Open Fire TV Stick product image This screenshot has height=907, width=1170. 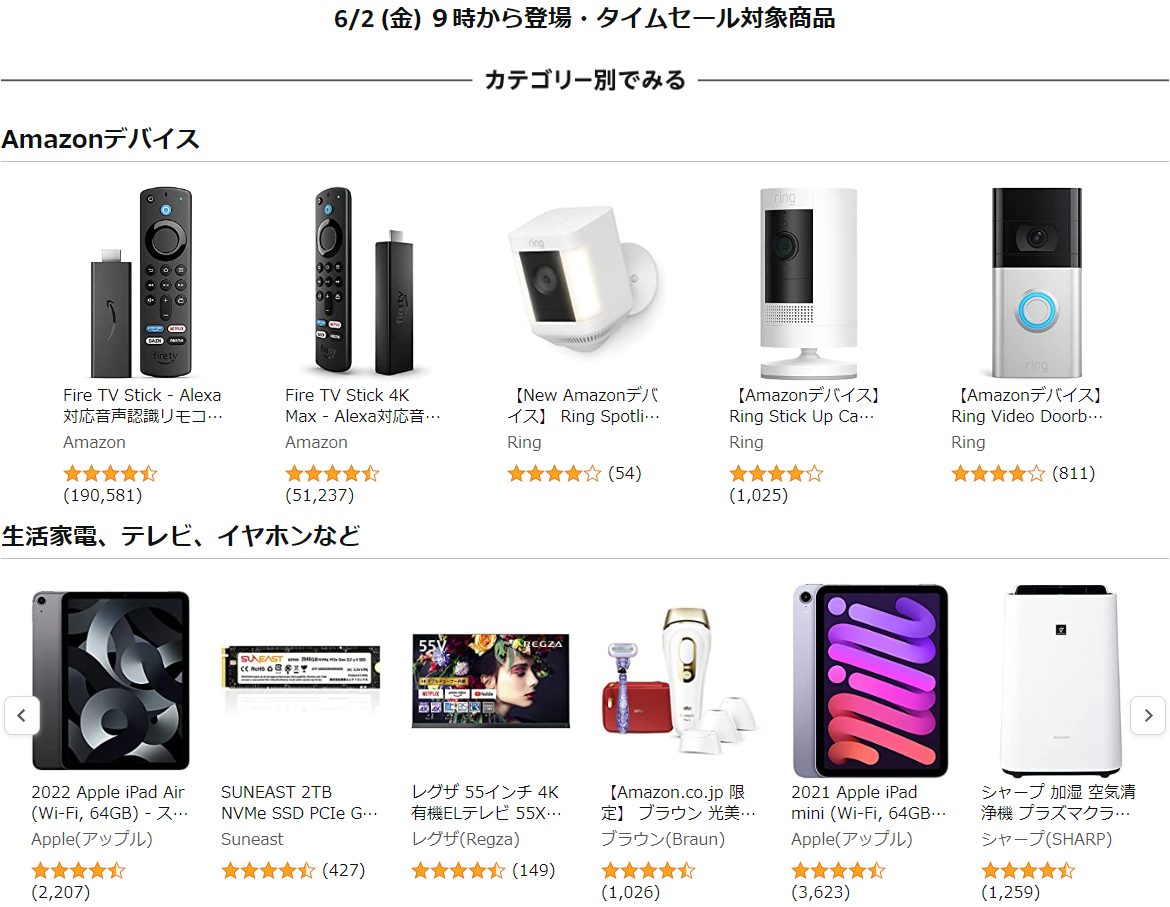tap(142, 282)
